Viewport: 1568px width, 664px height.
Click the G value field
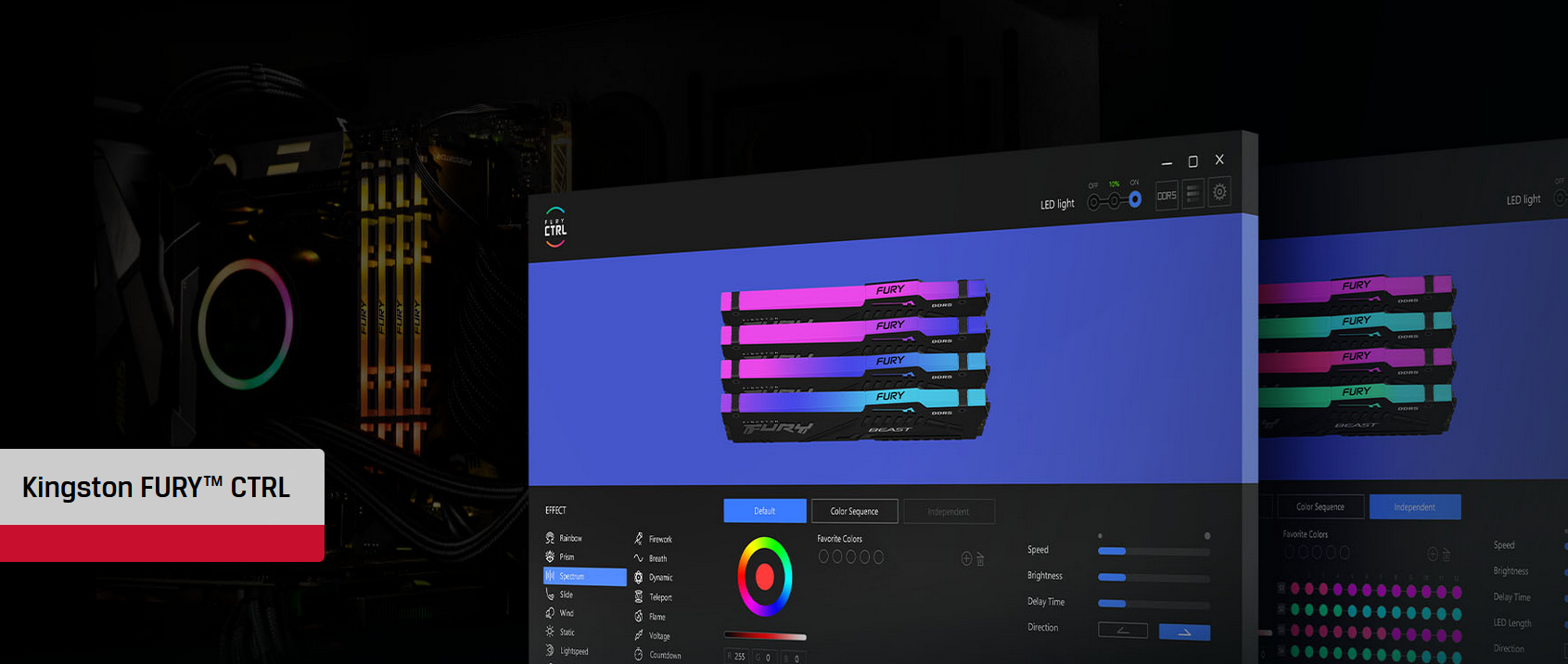click(x=763, y=658)
